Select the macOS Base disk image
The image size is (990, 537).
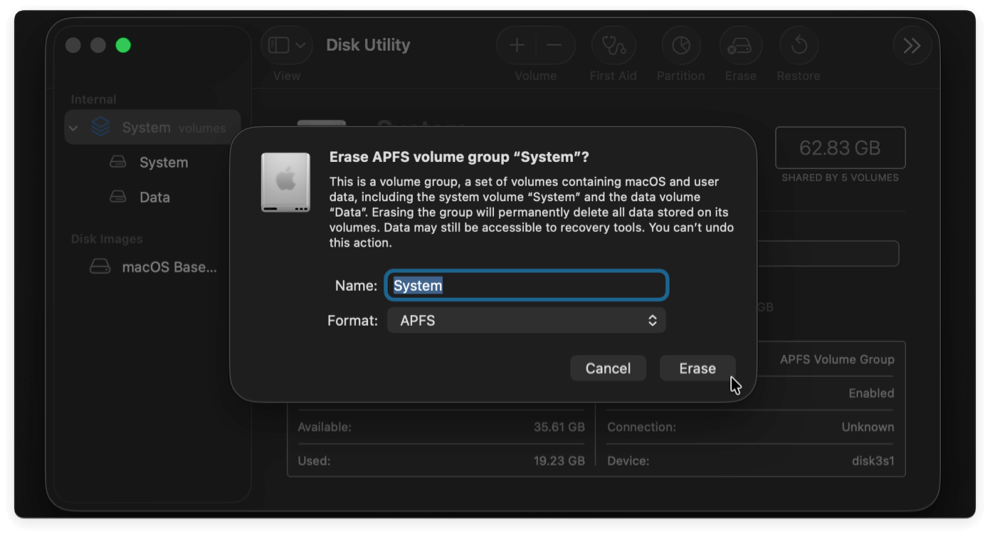pos(169,267)
